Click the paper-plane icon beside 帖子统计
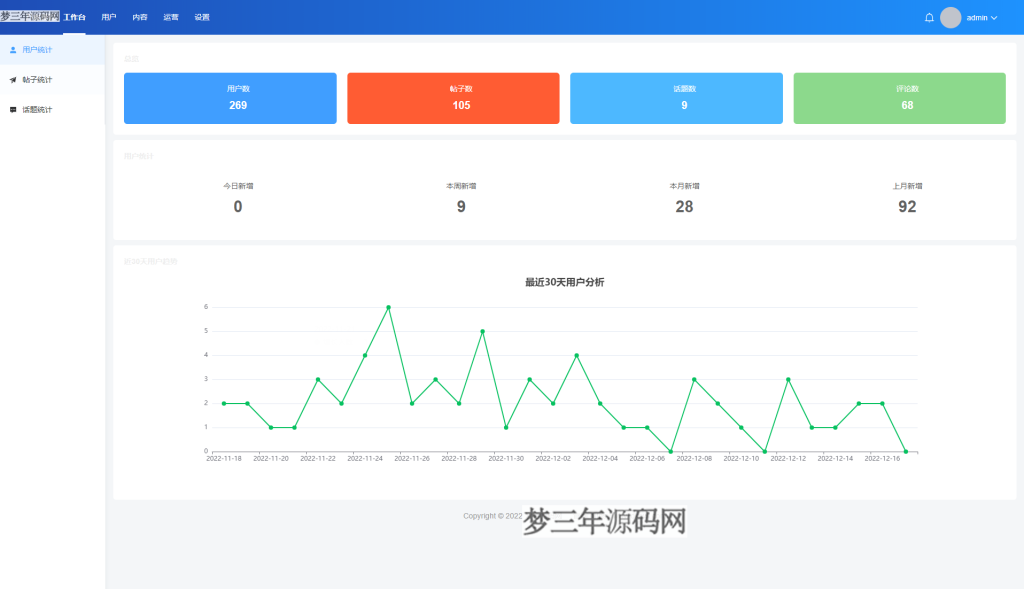Screen dimensions: 1024x589 [12, 78]
